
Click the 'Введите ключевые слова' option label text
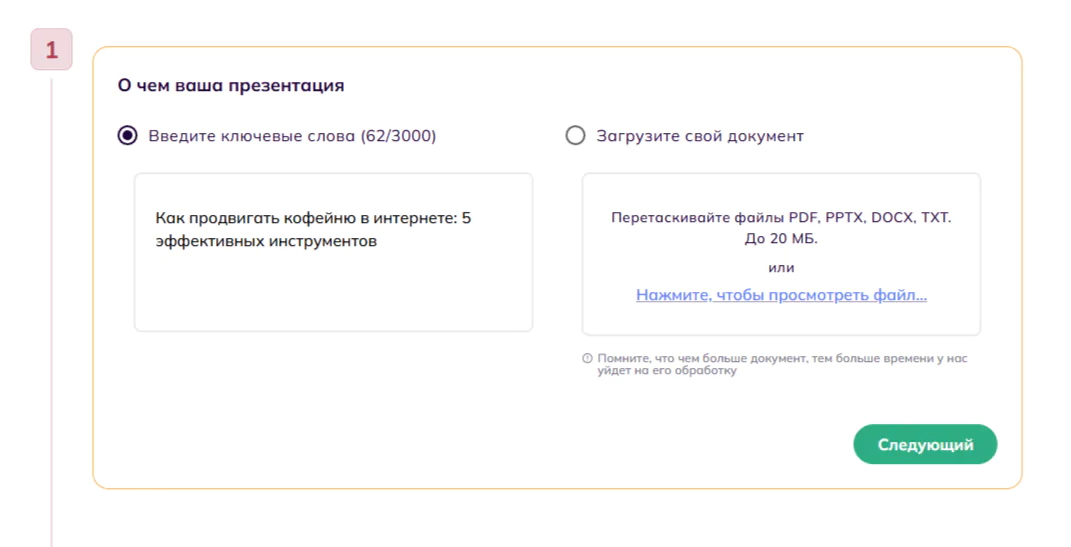point(252,136)
